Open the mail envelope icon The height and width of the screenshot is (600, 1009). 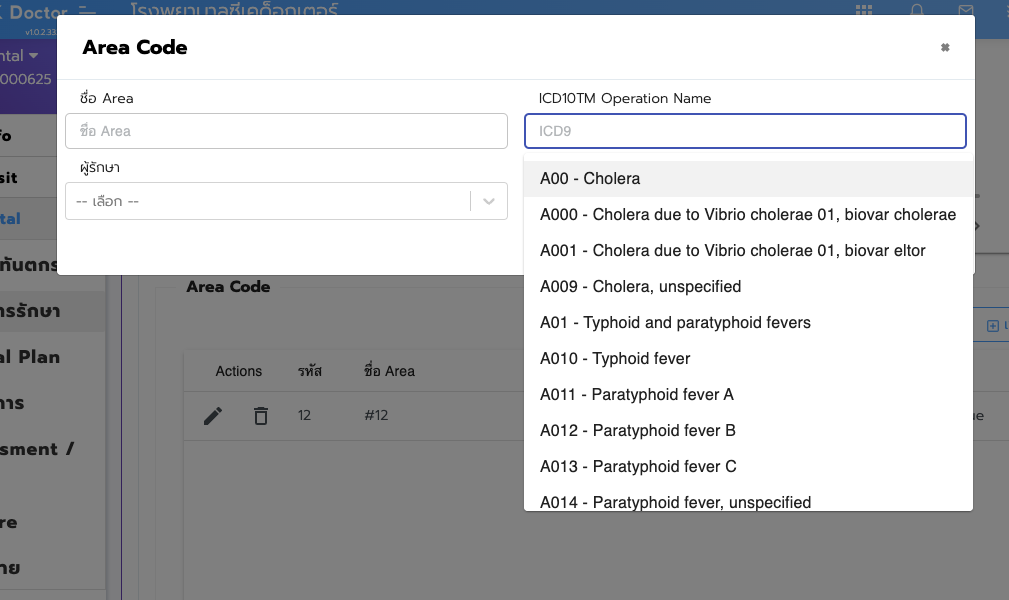point(965,11)
